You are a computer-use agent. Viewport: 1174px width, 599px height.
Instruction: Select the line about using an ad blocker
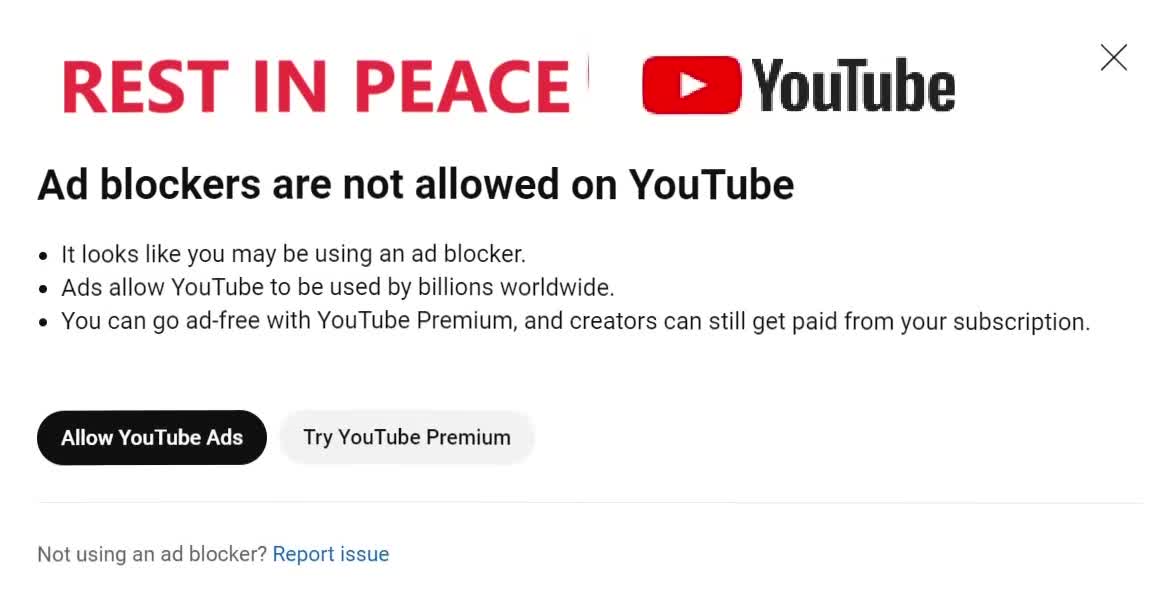[x=294, y=255]
